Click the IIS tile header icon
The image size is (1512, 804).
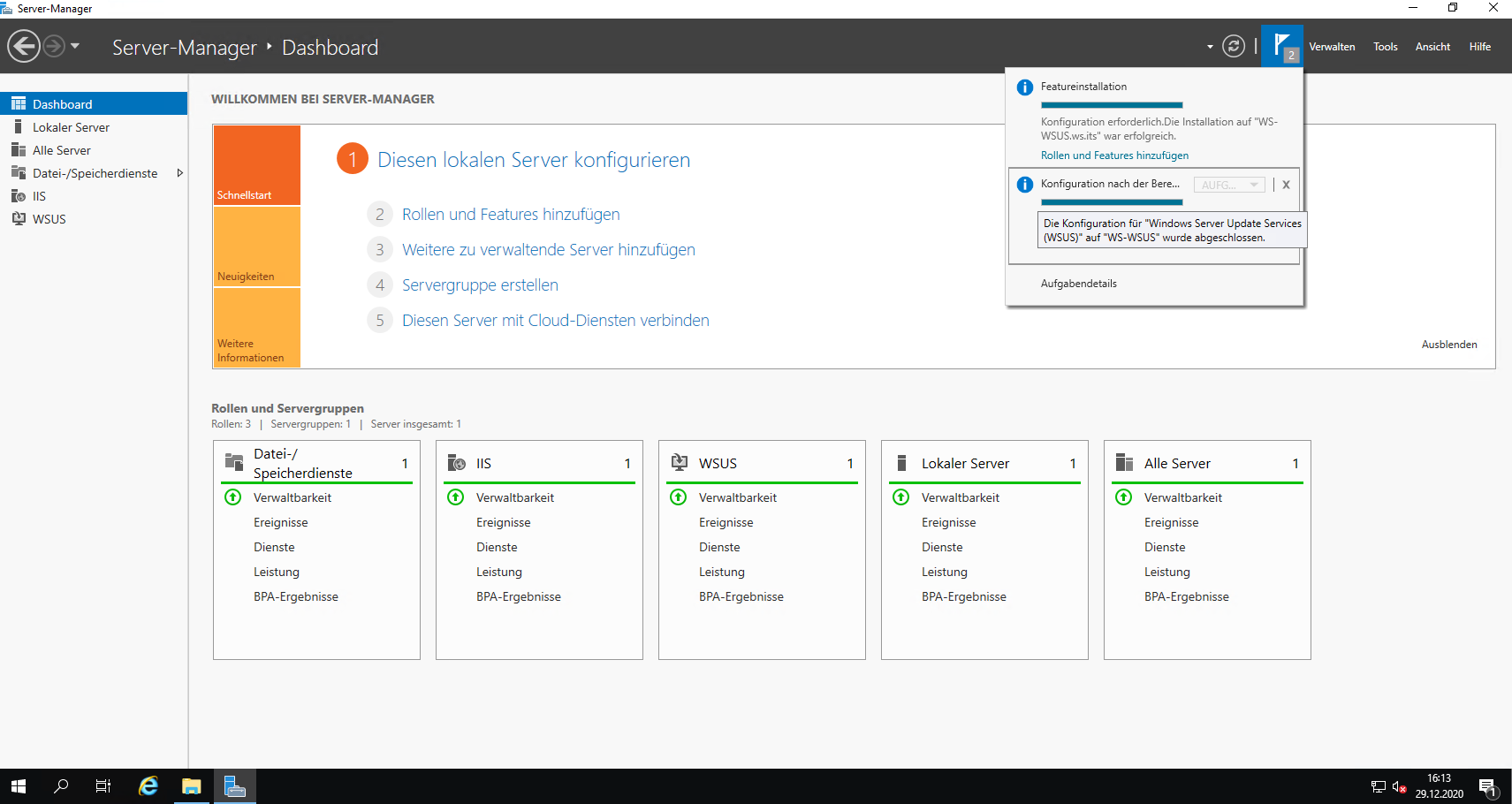click(457, 462)
